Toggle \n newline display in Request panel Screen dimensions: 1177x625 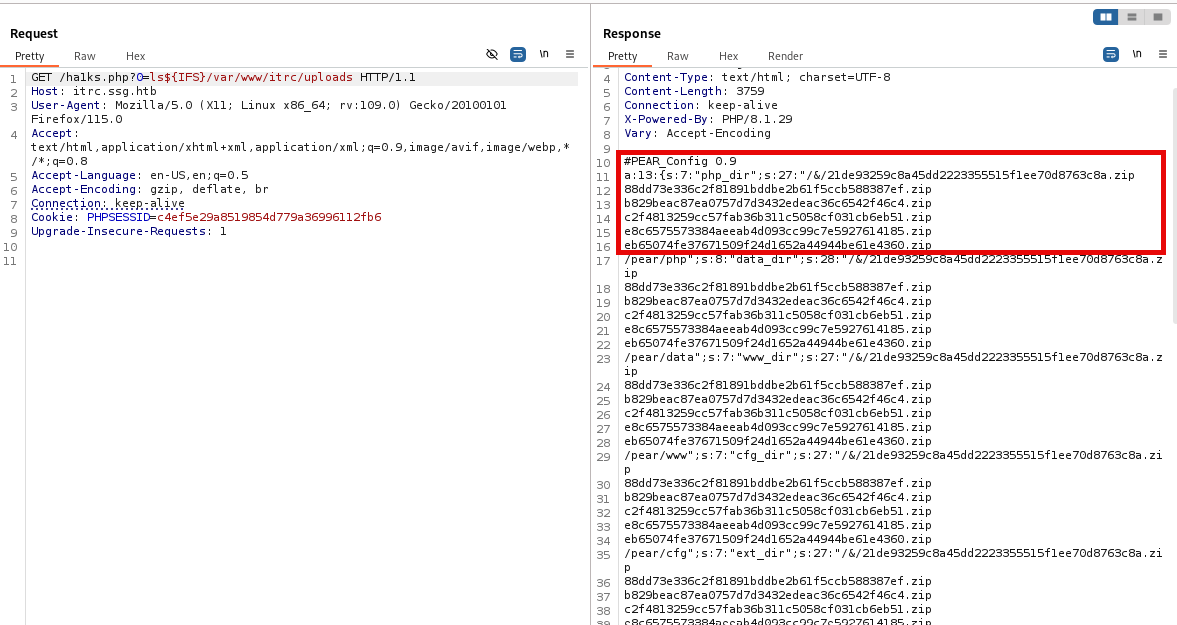tap(543, 54)
